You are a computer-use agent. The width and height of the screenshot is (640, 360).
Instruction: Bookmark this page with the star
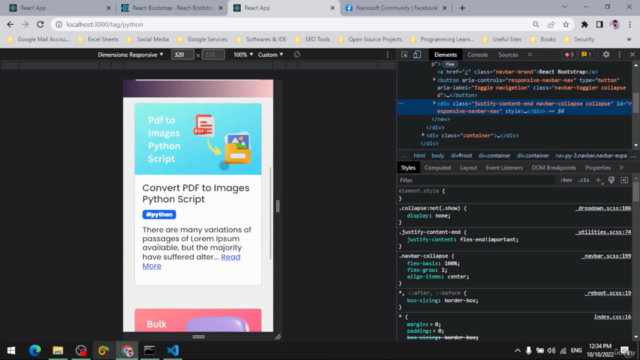point(566,24)
